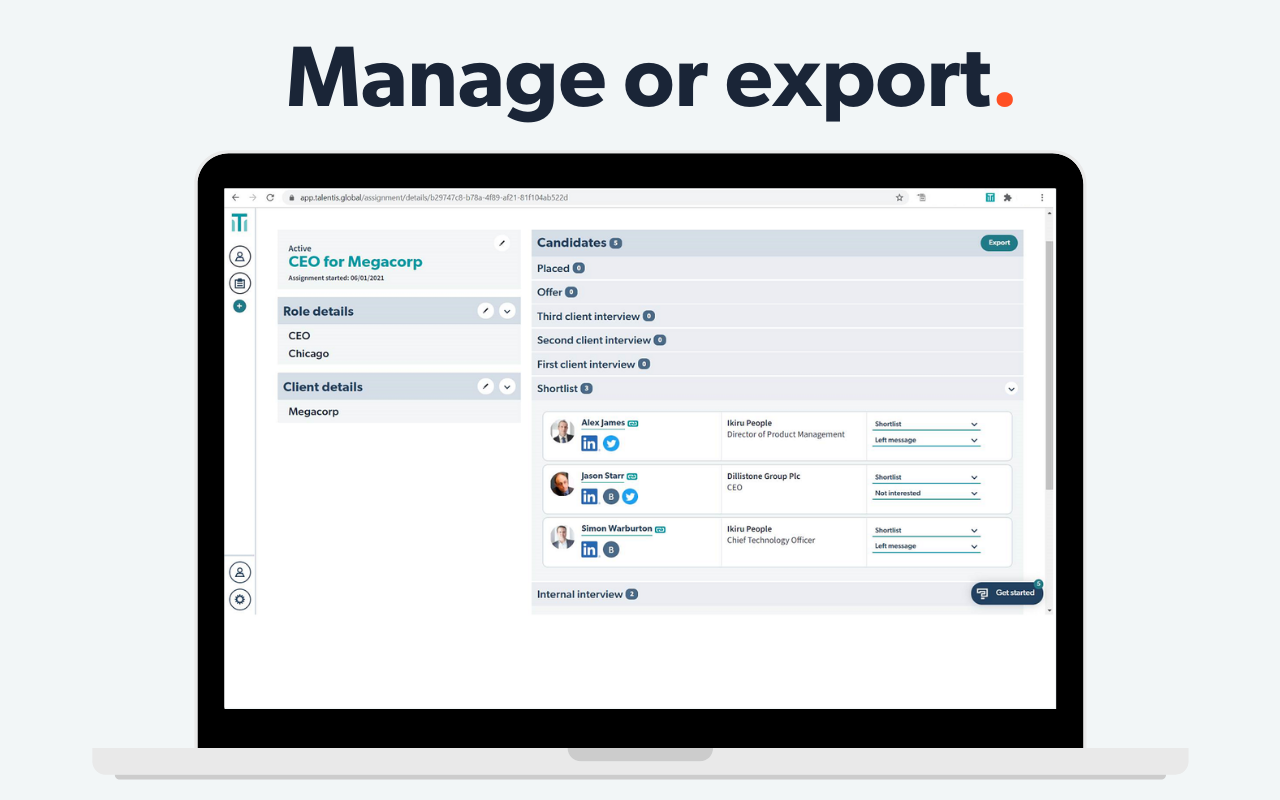Open the settings gear in sidebar
The image size is (1280, 800).
pos(240,600)
